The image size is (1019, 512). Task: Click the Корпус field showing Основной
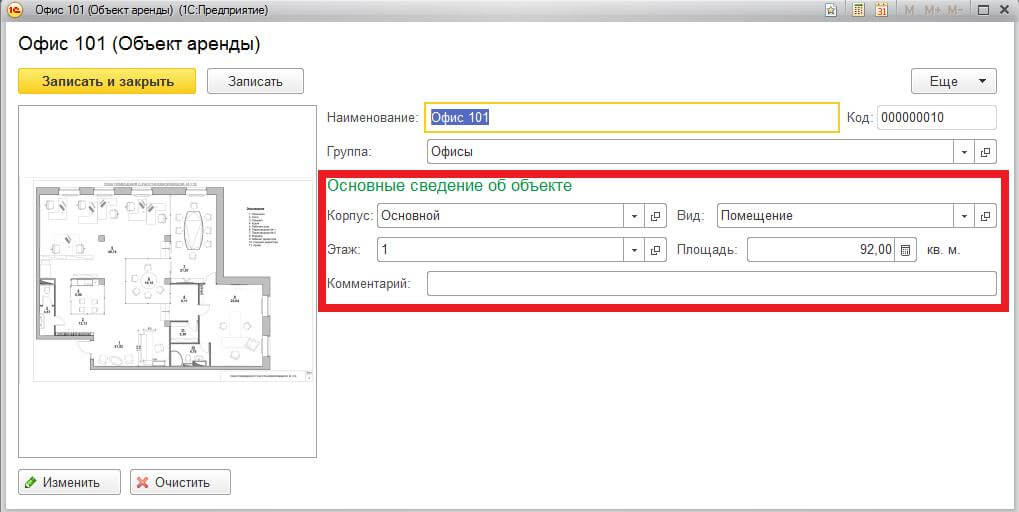coord(500,216)
